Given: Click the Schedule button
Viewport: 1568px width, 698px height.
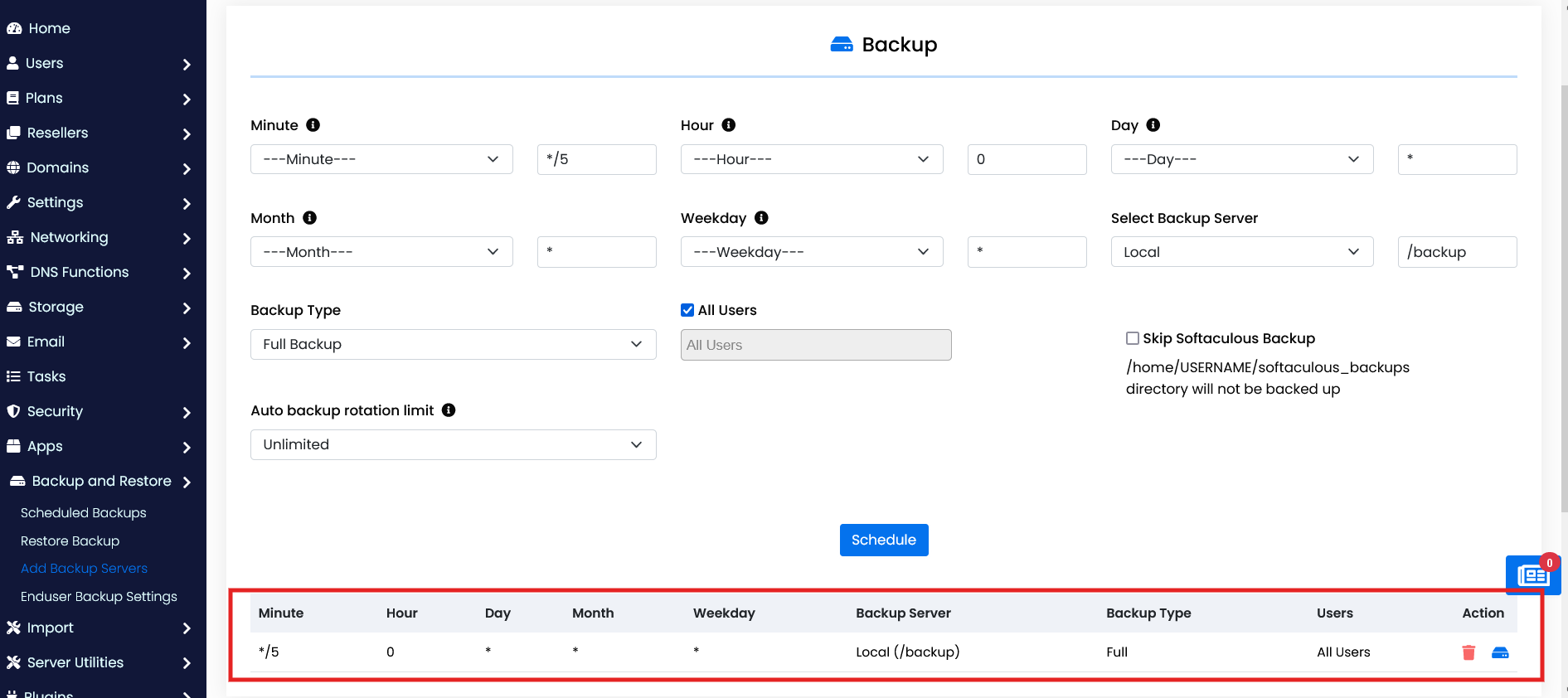Looking at the screenshot, I should [x=884, y=540].
